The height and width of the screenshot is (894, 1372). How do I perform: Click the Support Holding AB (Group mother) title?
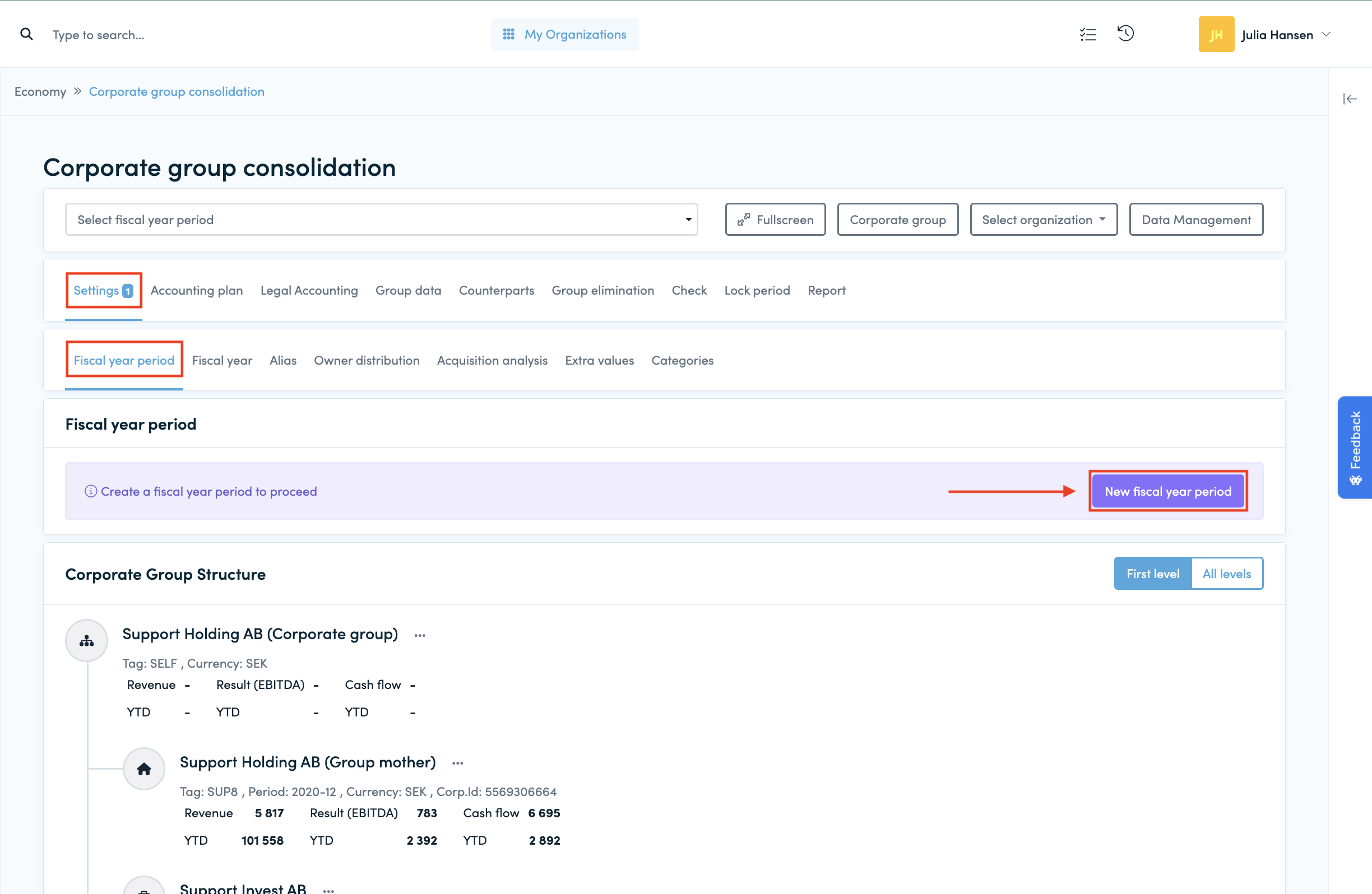coord(308,762)
